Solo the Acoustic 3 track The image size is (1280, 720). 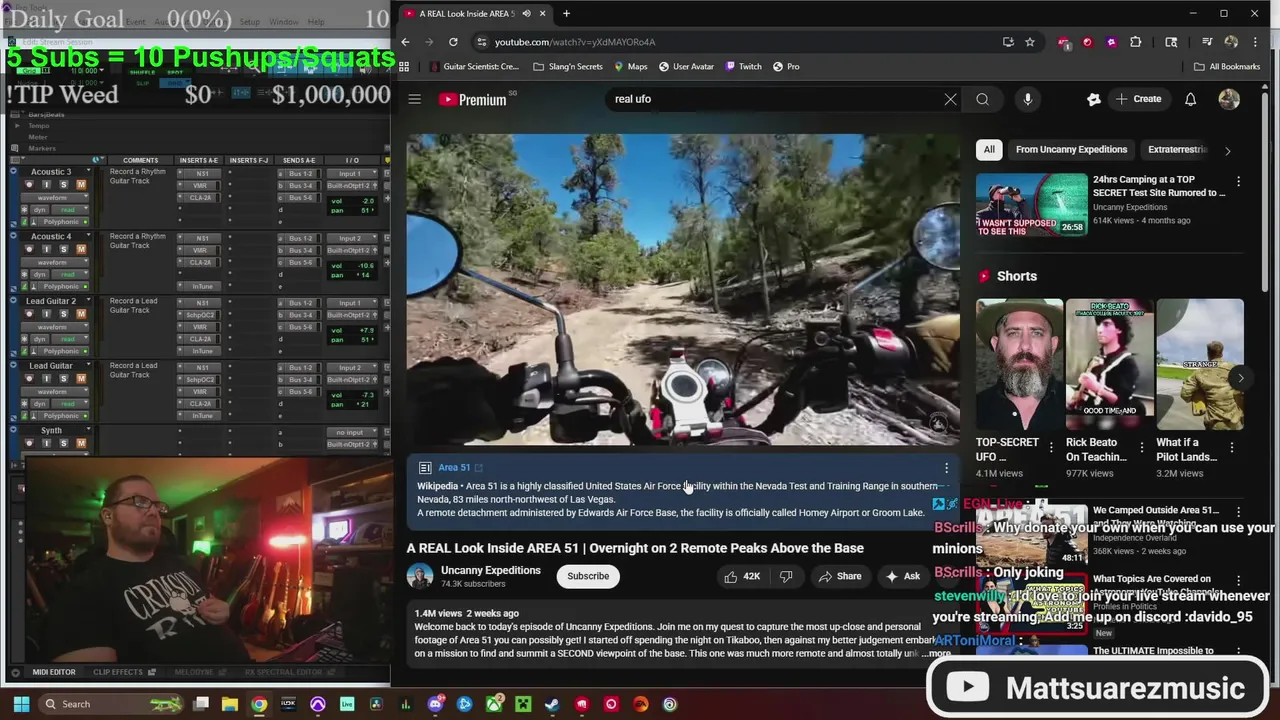[63, 184]
